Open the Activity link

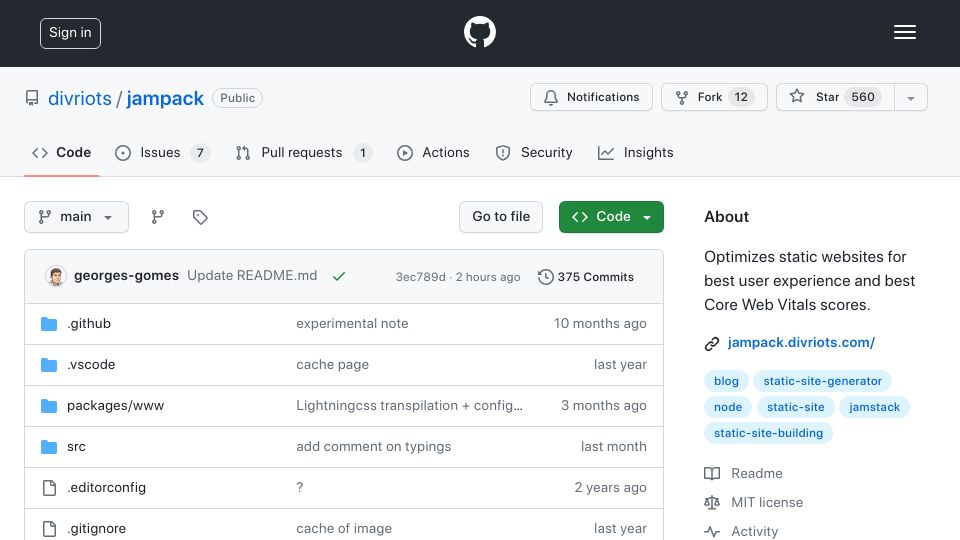(755, 531)
